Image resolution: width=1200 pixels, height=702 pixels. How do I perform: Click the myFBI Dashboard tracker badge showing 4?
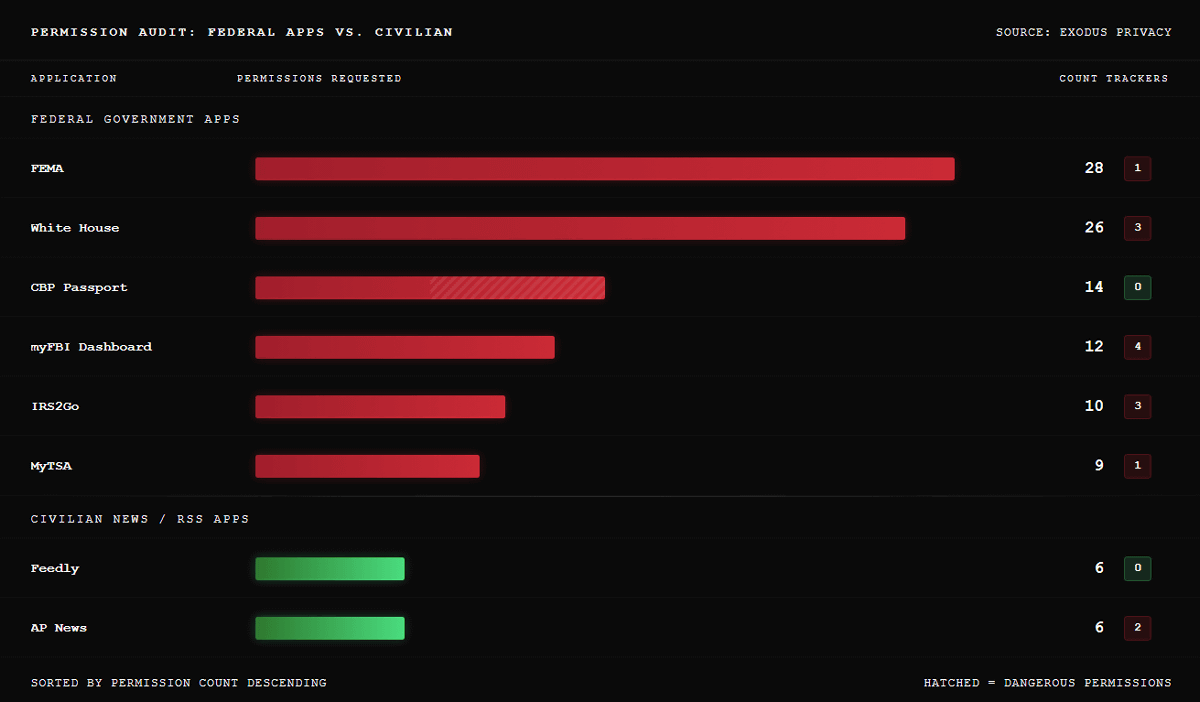tap(1137, 347)
